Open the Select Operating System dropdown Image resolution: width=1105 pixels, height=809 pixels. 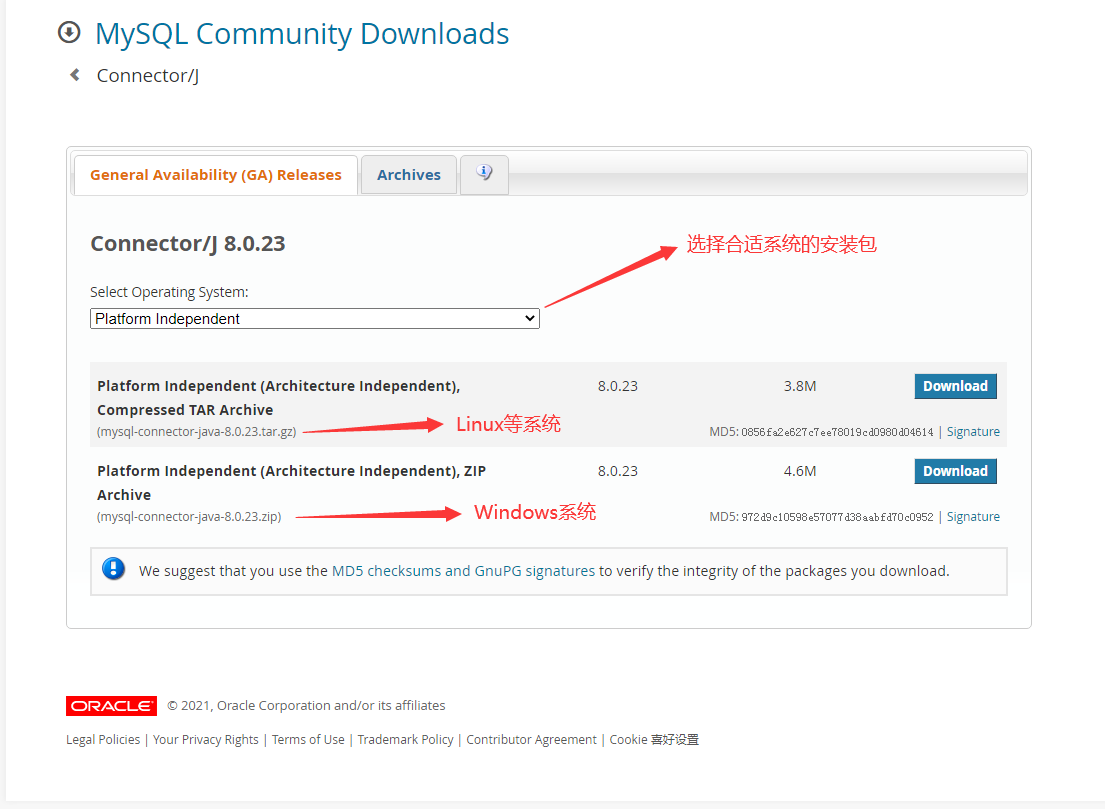315,319
